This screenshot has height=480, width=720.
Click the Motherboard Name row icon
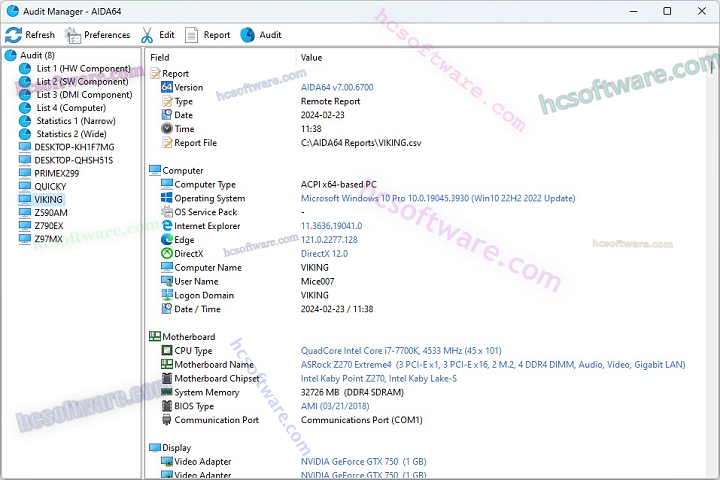point(167,364)
